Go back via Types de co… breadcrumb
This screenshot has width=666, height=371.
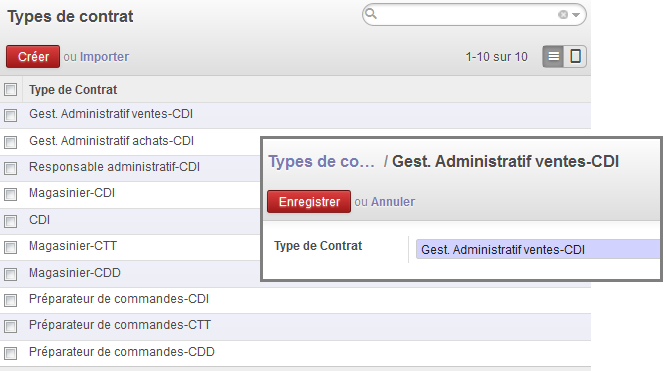[x=322, y=161]
